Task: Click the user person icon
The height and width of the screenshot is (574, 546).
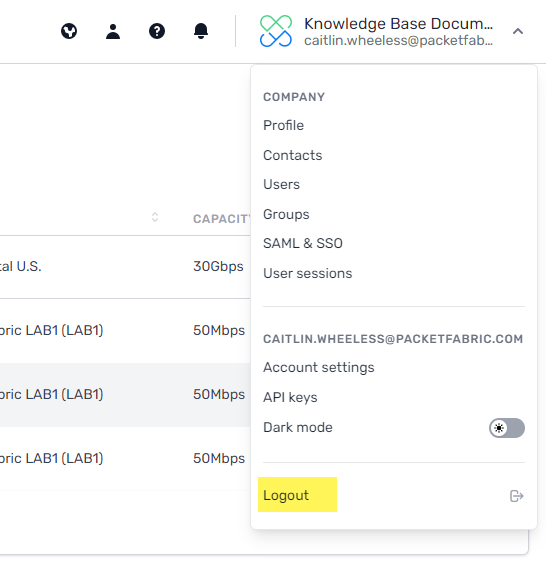Action: pyautogui.click(x=113, y=31)
